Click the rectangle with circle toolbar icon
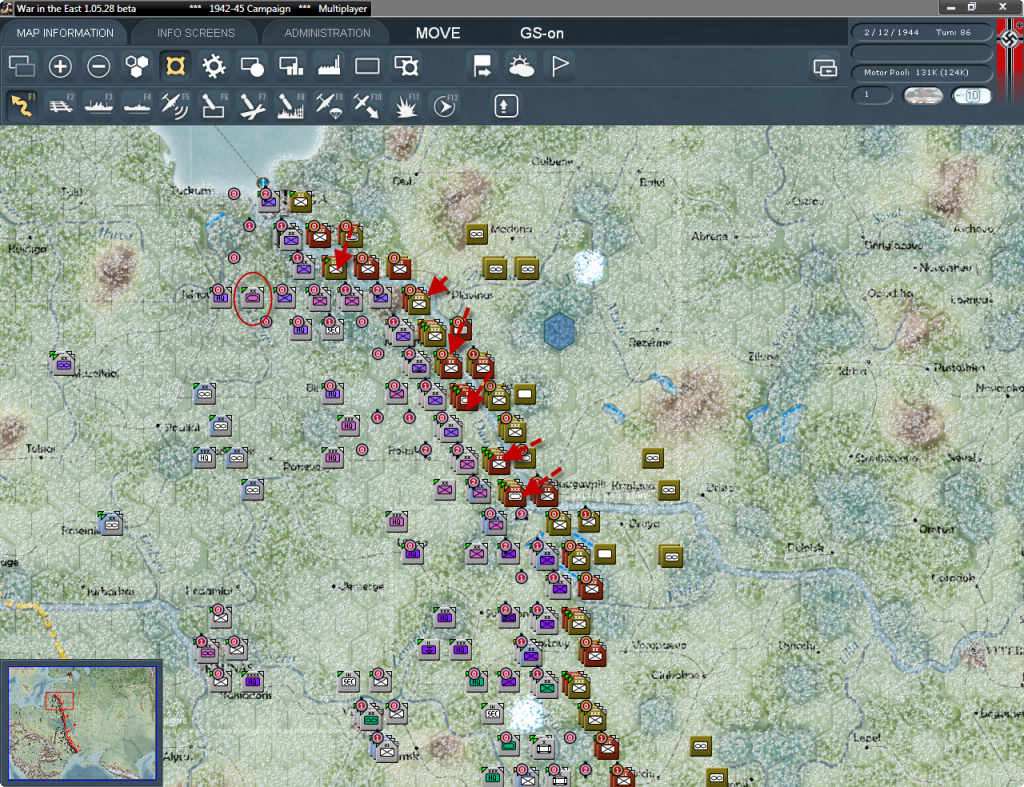This screenshot has width=1024, height=787. point(252,66)
